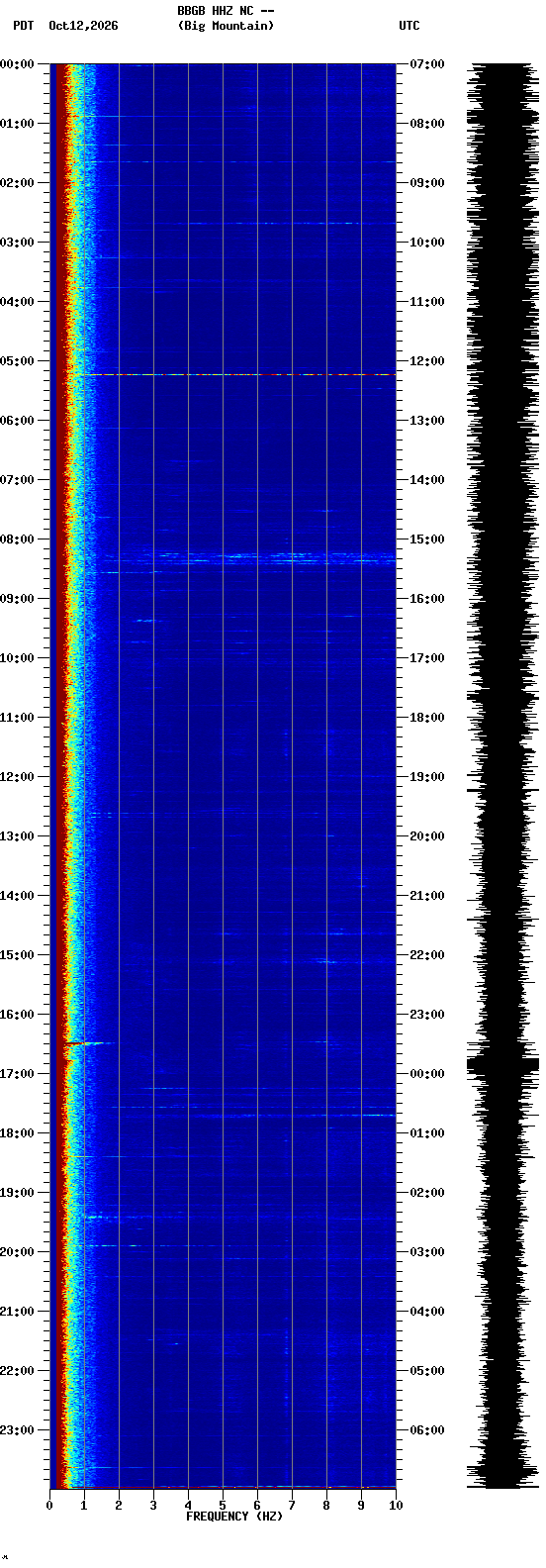Click the PDT time label '20:00'
Image resolution: width=546 pixels, height=1568 pixels.
point(17,1252)
